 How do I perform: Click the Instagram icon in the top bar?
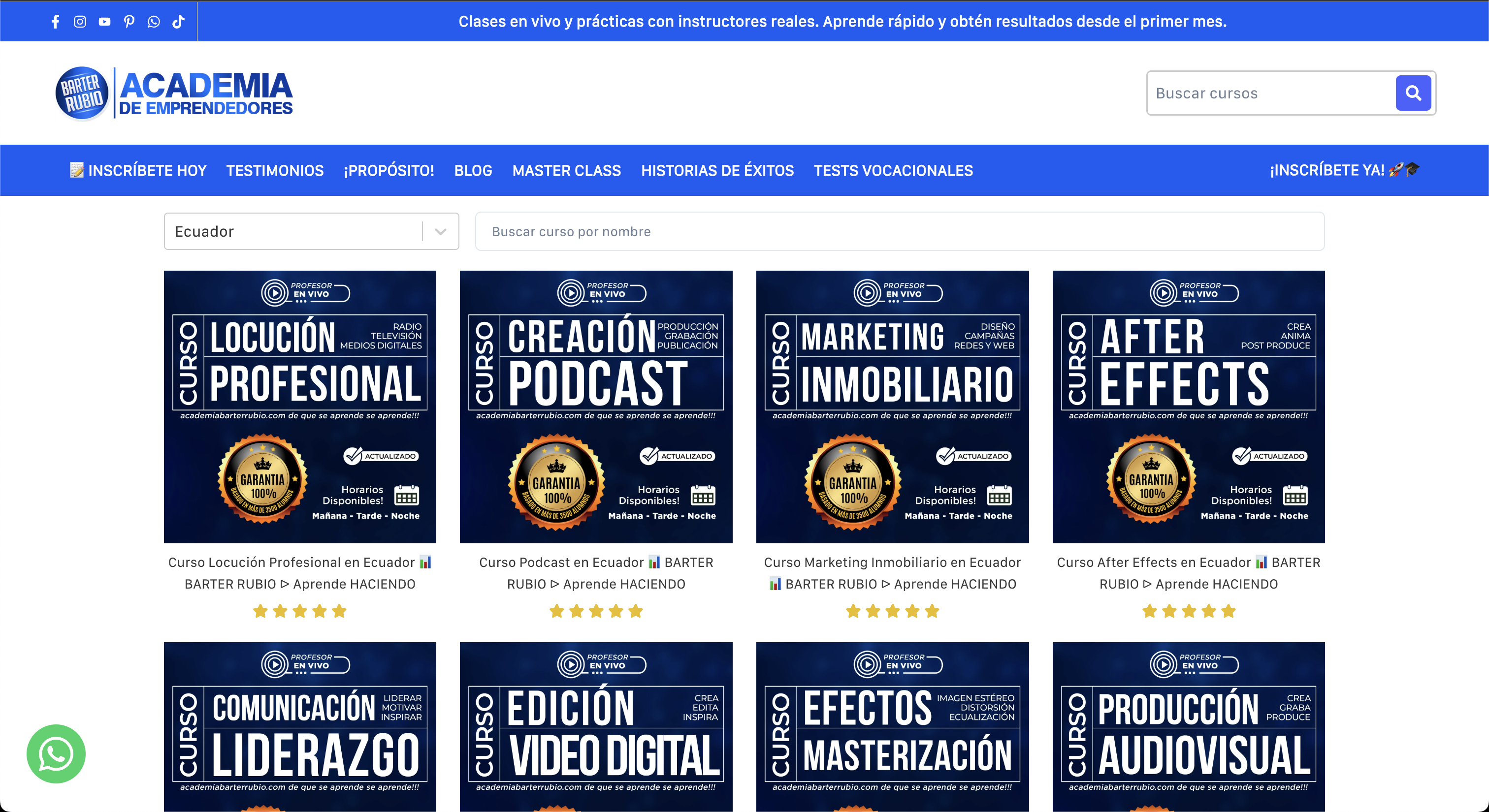click(x=80, y=21)
